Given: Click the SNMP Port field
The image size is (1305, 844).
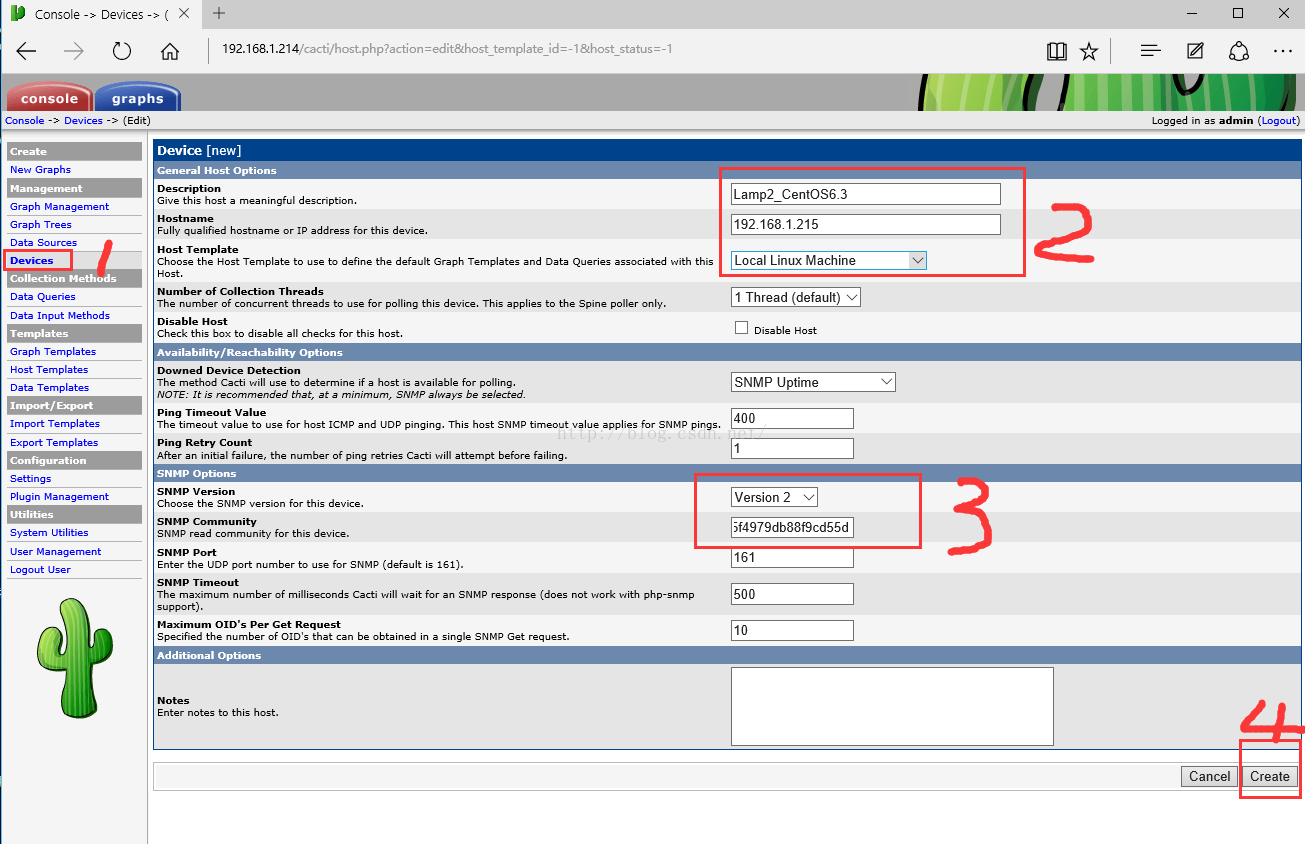Looking at the screenshot, I should pos(792,557).
